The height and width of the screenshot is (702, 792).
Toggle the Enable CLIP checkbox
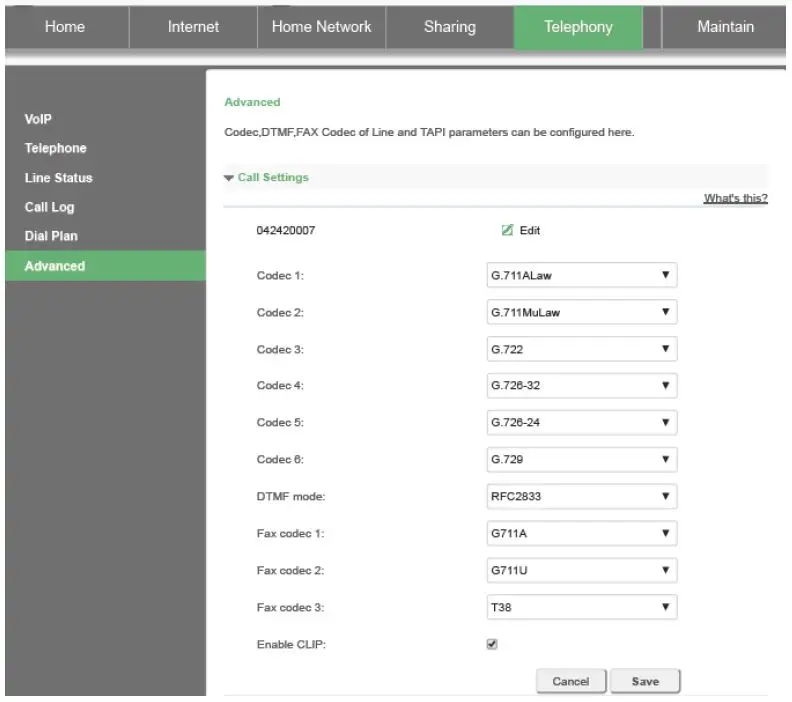coord(491,645)
